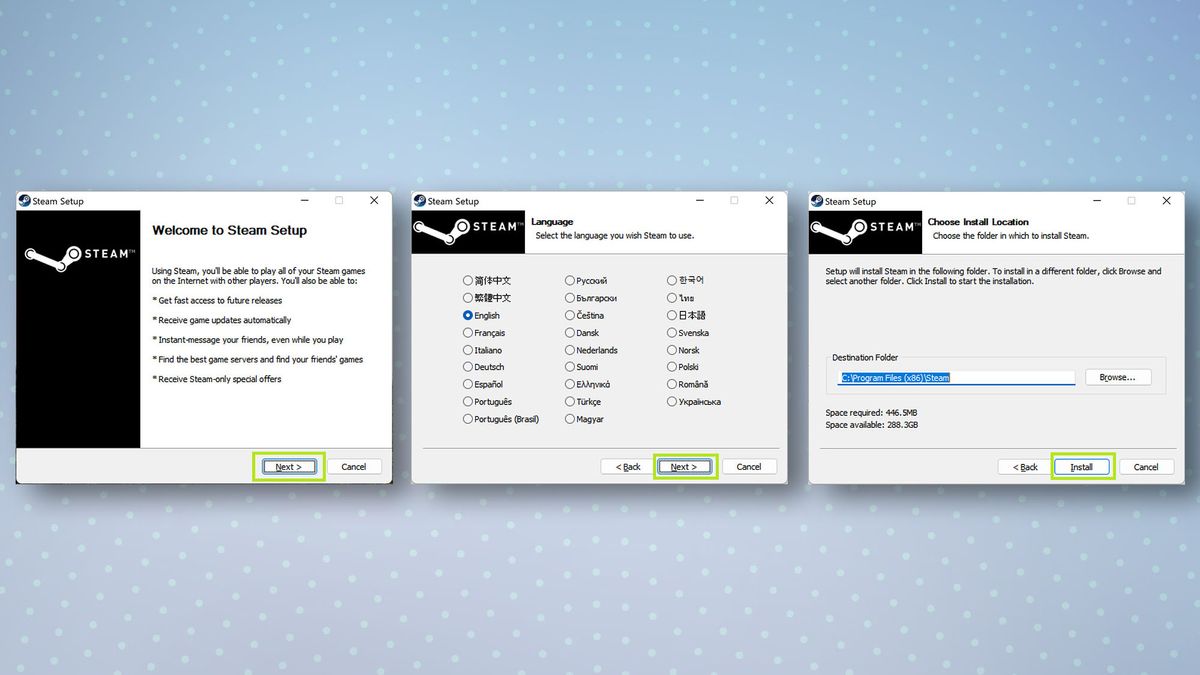Click the Steam icon in the Choose Install Location title bar
Screen dimensions: 1200x675
click(x=817, y=200)
